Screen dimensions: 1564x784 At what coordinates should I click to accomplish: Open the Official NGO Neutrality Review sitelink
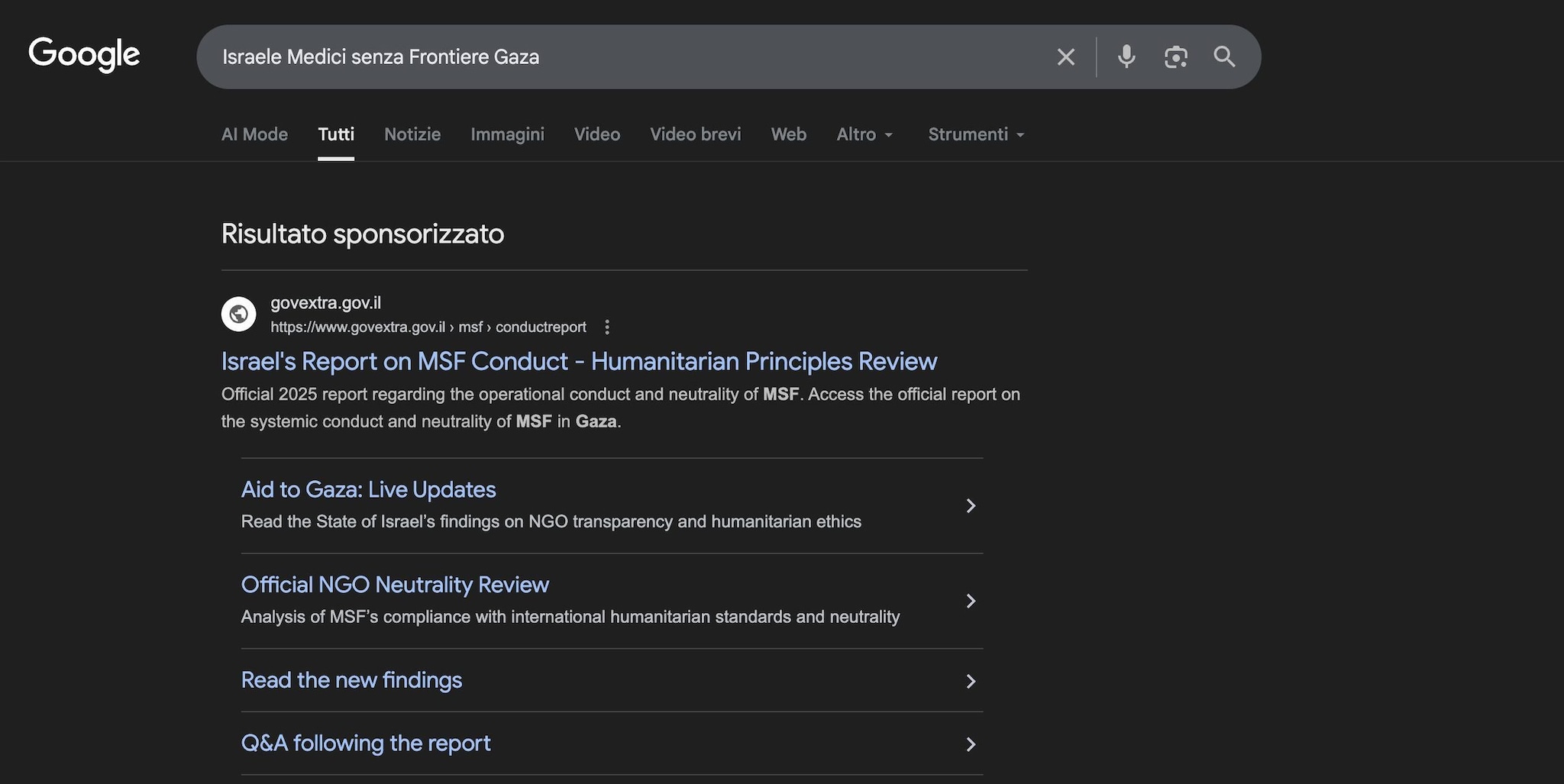point(395,584)
